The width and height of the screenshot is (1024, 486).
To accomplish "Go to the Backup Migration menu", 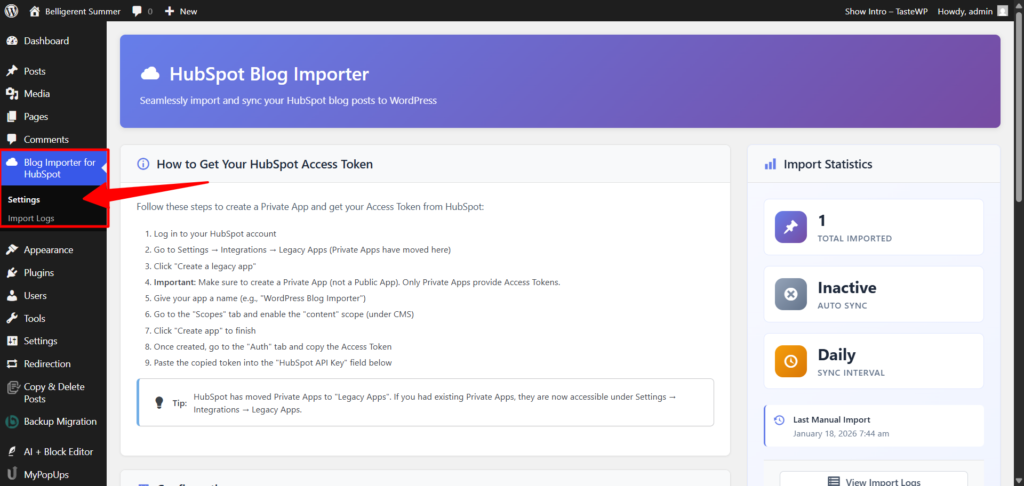I will [x=60, y=421].
